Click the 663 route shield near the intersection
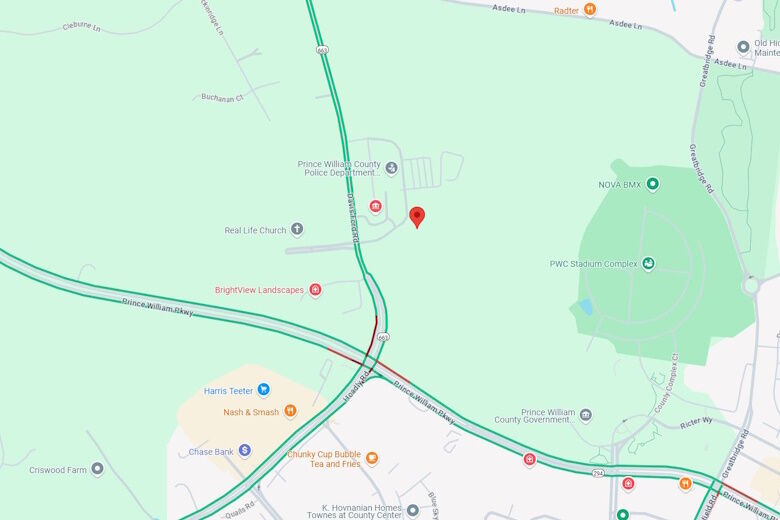 [382, 337]
